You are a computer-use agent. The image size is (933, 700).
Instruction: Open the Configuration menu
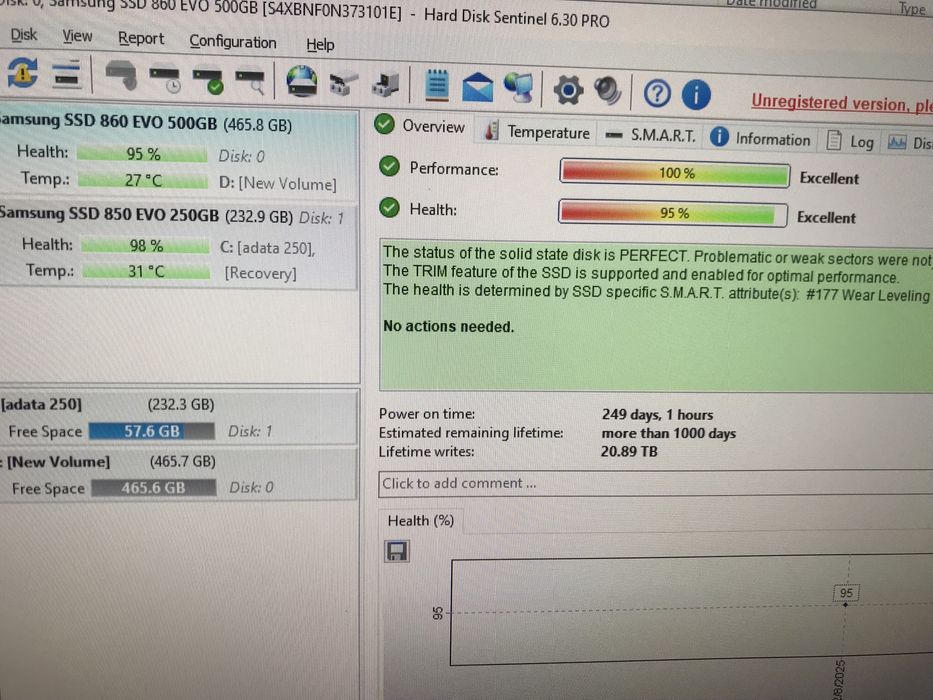[x=233, y=42]
